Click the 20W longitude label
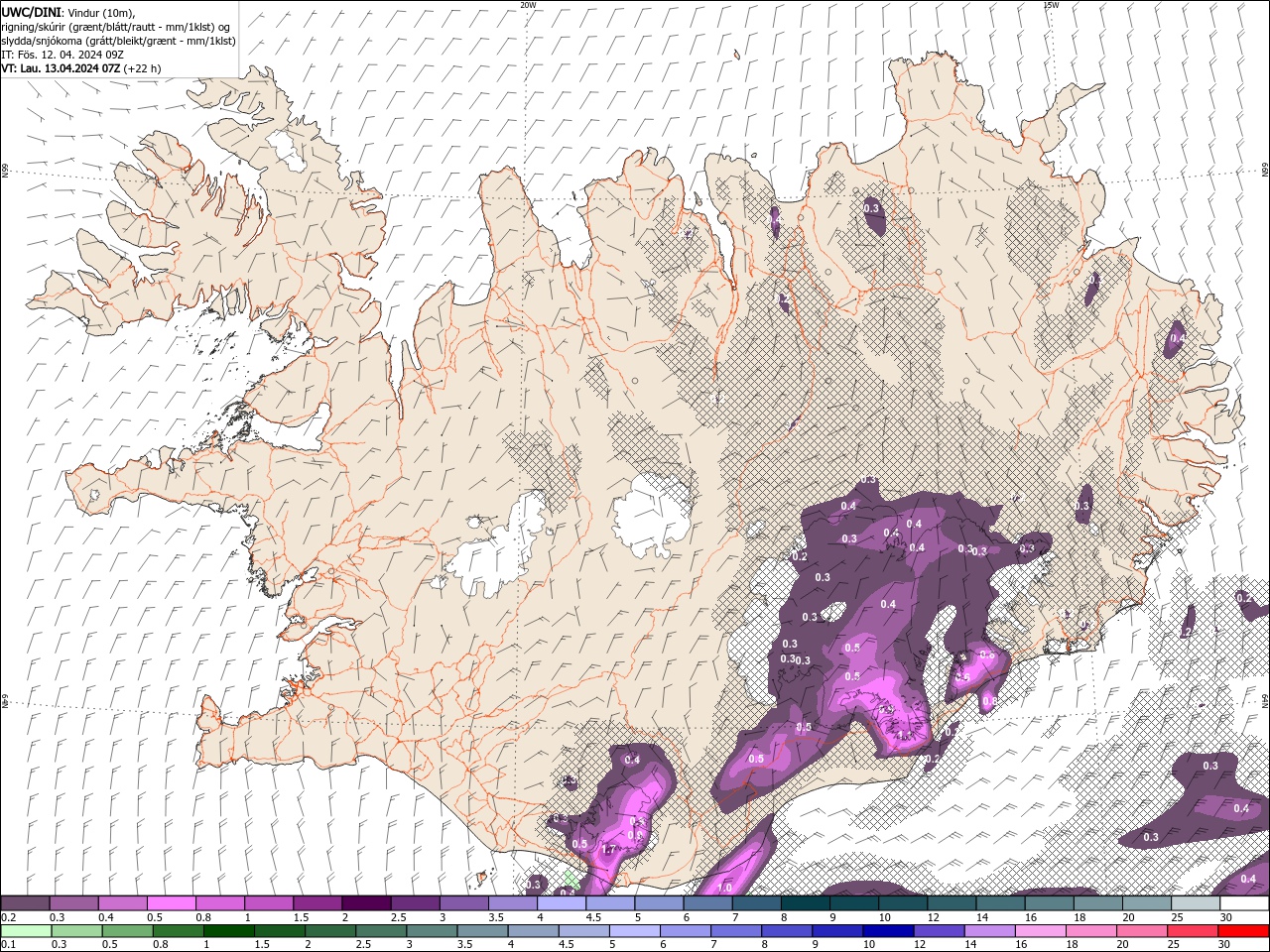Screen dimensions: 1270x952 click(528, 5)
